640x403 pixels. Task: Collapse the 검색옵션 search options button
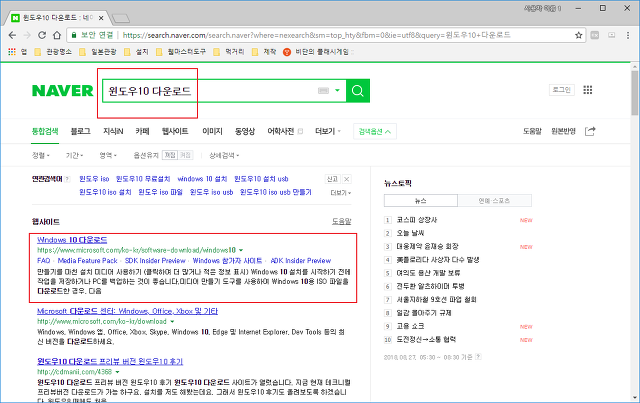click(x=375, y=131)
